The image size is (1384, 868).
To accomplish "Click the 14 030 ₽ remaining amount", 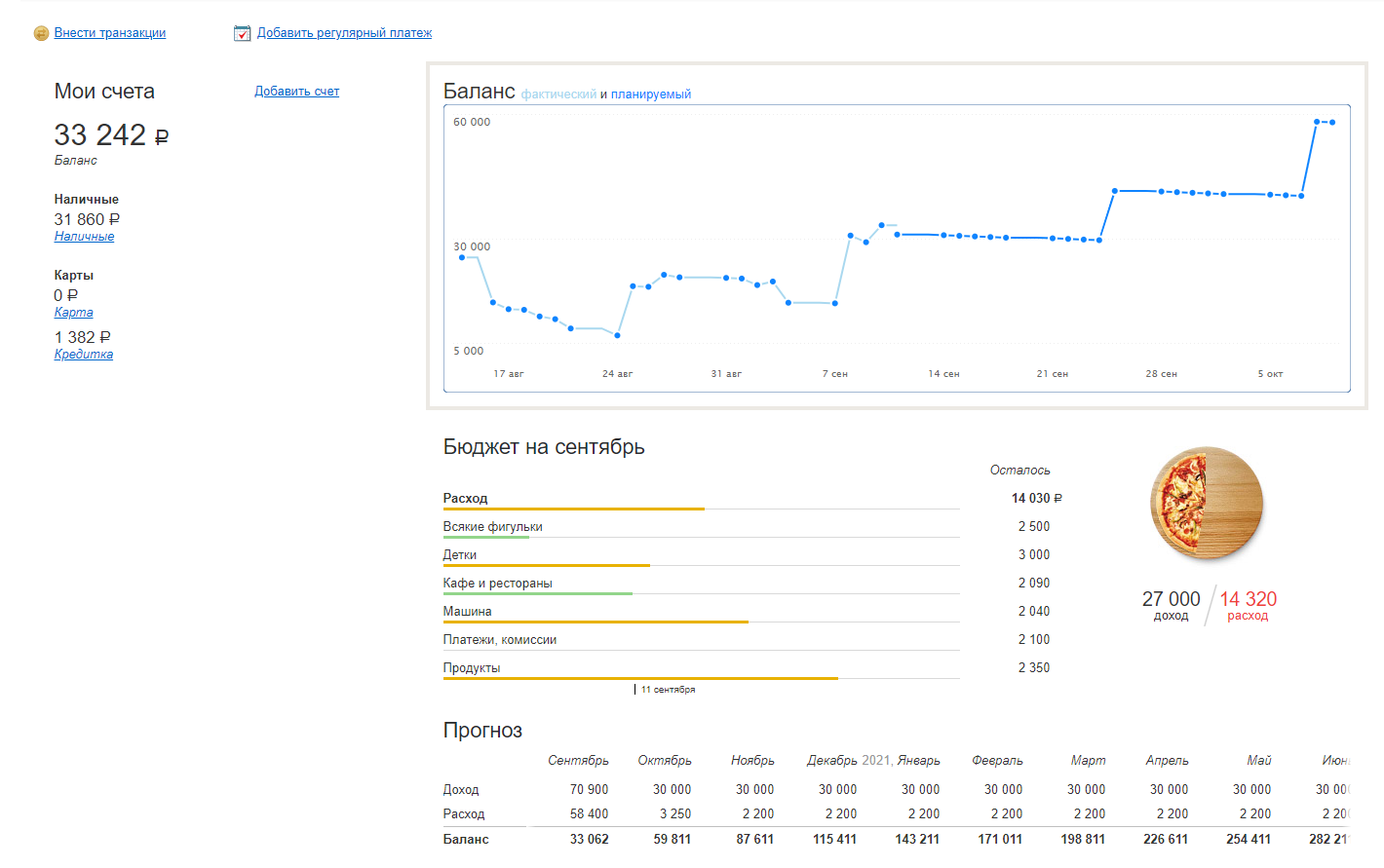I will click(1037, 499).
